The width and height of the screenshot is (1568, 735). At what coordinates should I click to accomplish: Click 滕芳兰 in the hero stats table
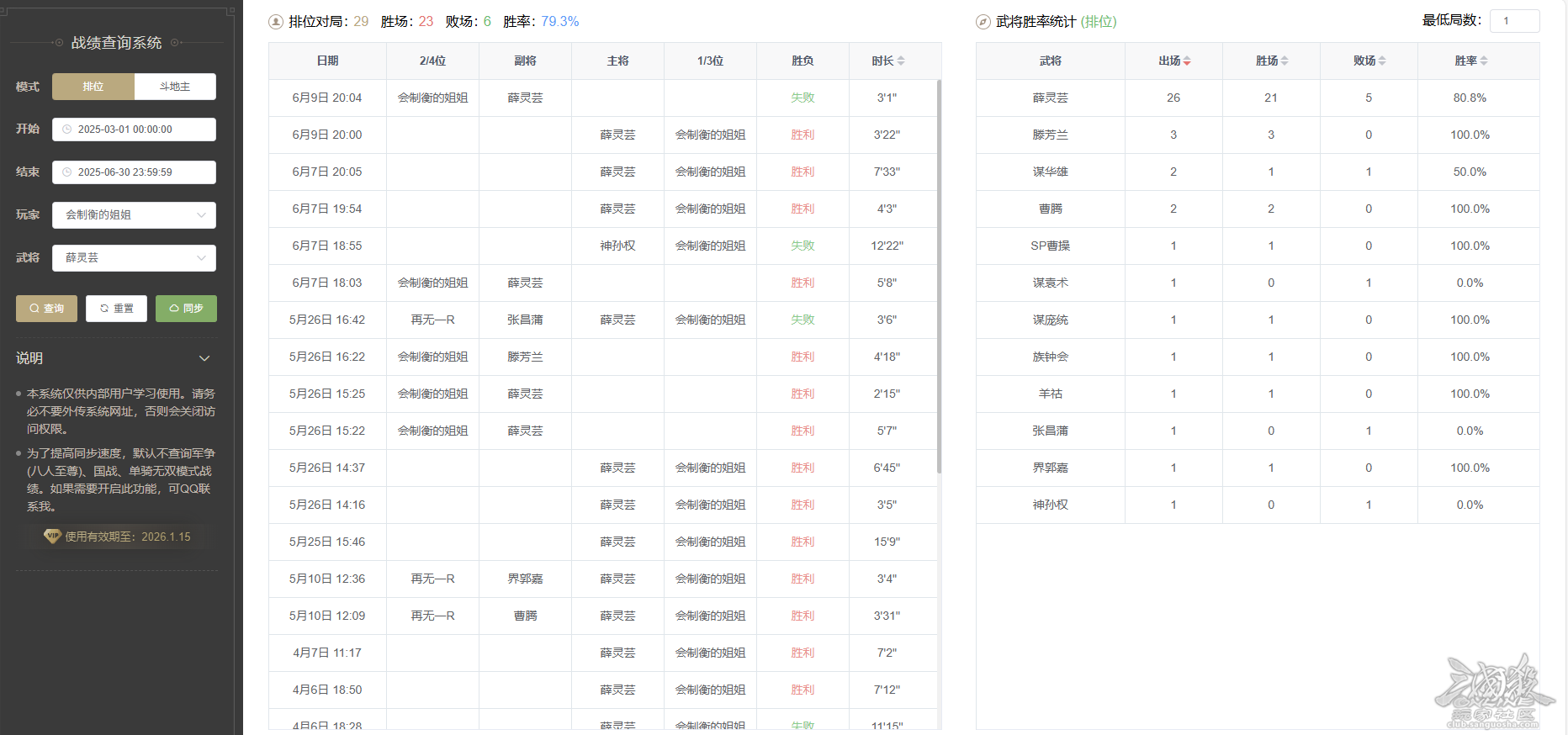coord(1051,135)
